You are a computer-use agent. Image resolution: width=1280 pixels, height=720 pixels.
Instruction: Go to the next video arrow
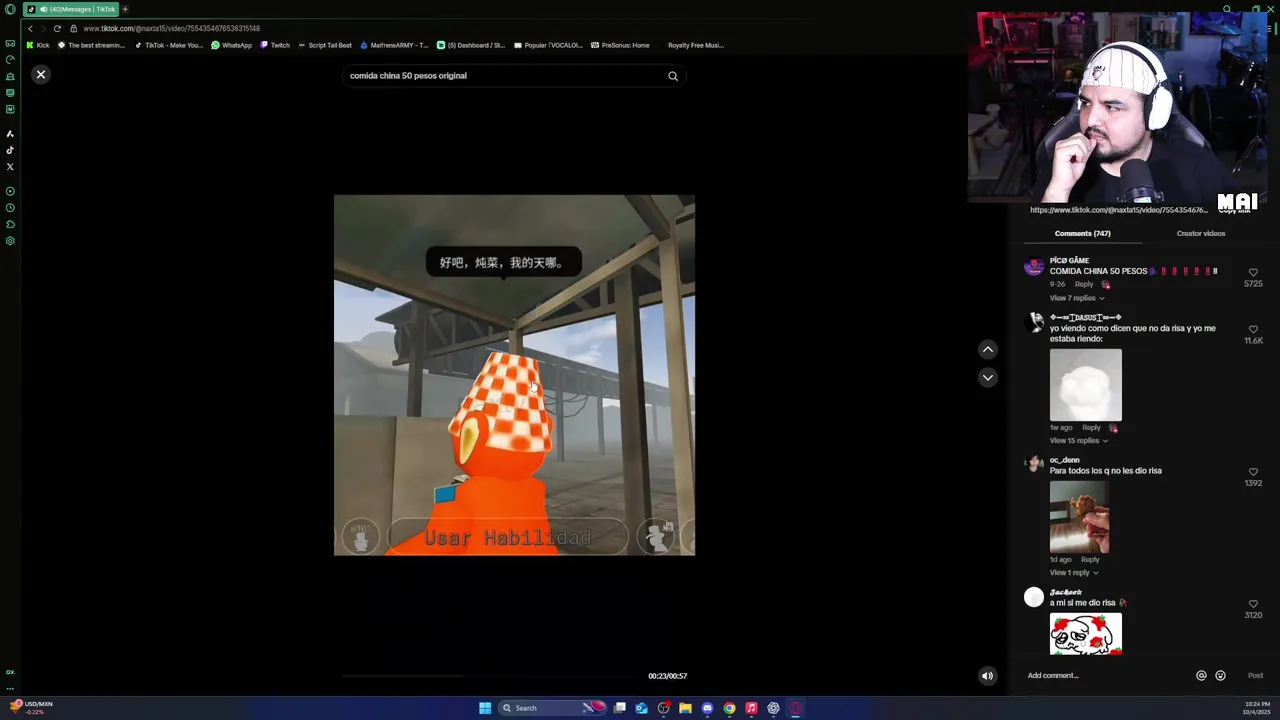pyautogui.click(x=987, y=377)
